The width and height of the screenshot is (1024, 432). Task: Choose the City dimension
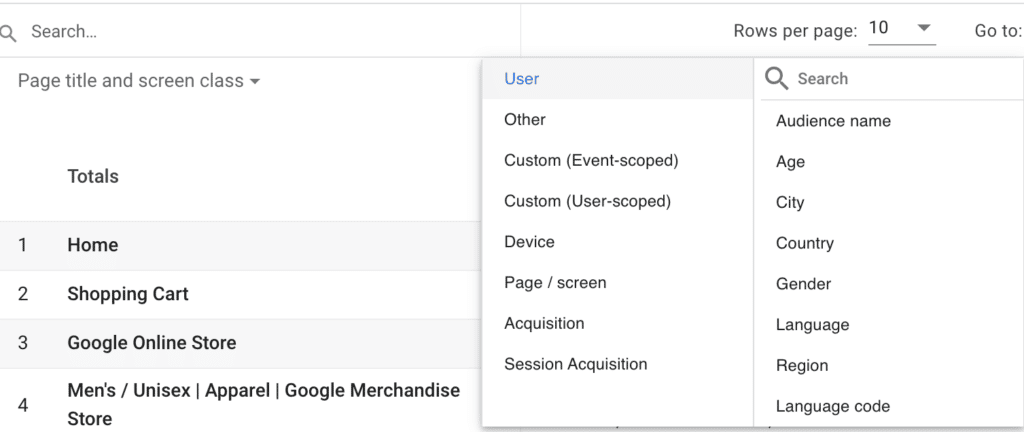[790, 203]
